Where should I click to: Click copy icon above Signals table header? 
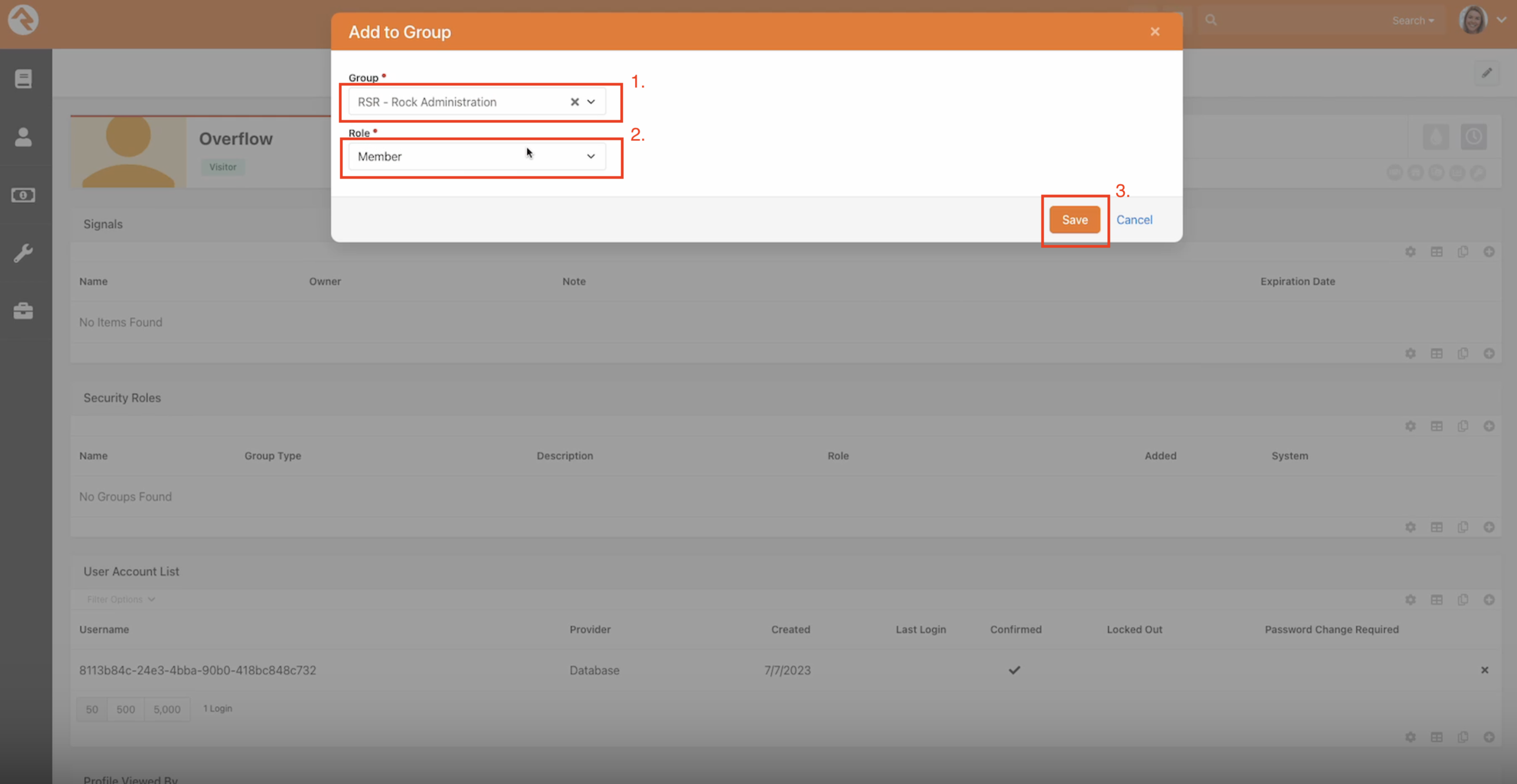pos(1463,252)
